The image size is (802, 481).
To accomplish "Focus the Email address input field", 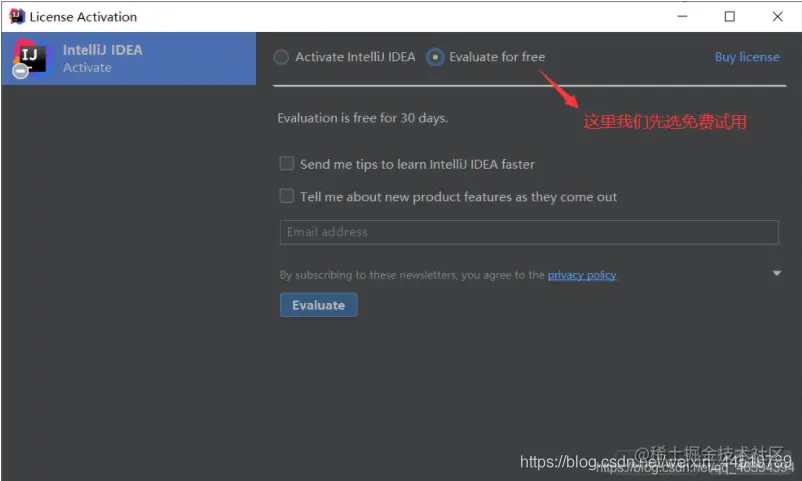I will point(529,232).
